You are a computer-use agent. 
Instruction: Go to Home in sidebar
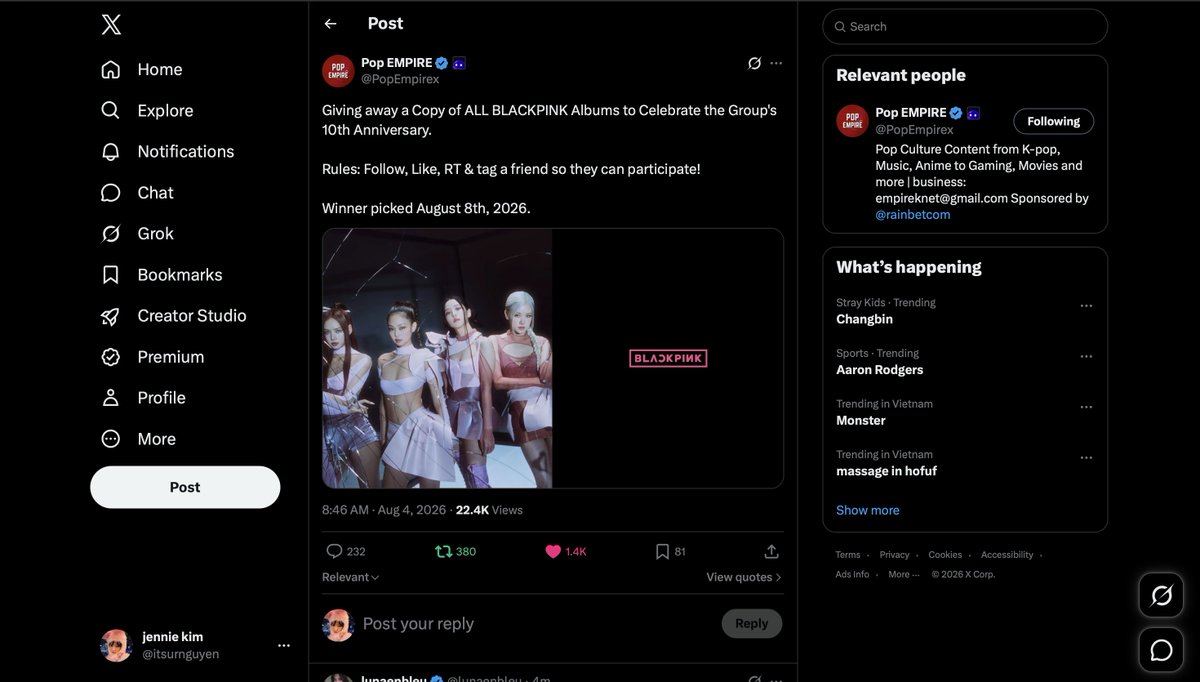click(x=141, y=69)
